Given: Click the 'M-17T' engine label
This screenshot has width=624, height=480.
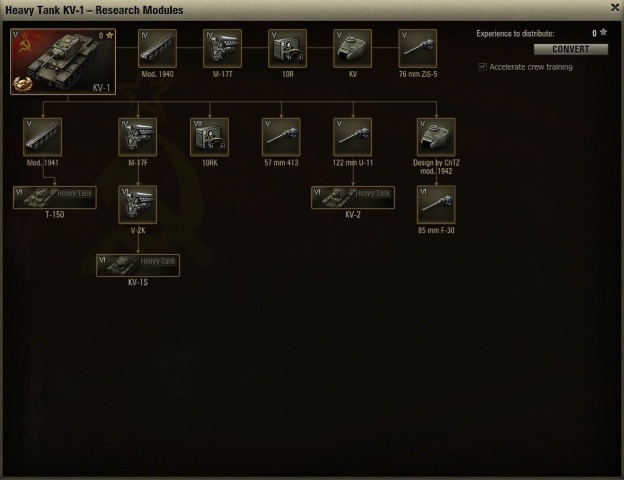Looking at the screenshot, I should point(222,74).
